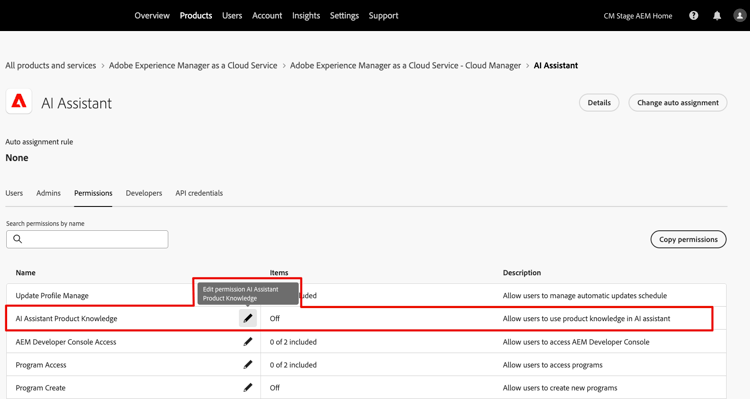Click the Off value for Program Create

tap(275, 388)
